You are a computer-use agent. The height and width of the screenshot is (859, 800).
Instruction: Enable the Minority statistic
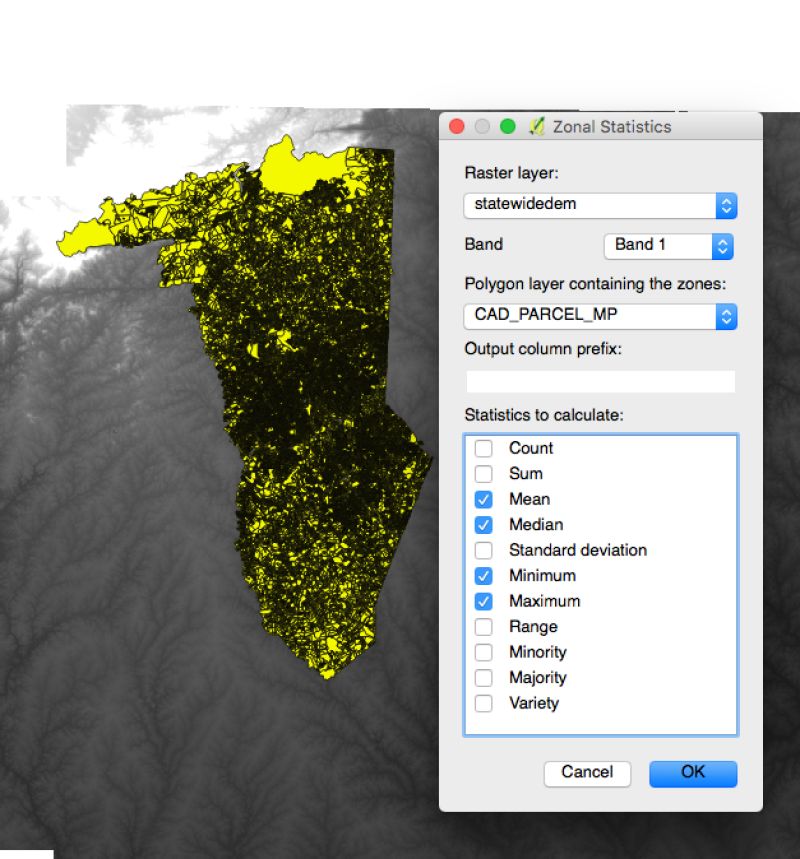coord(483,652)
